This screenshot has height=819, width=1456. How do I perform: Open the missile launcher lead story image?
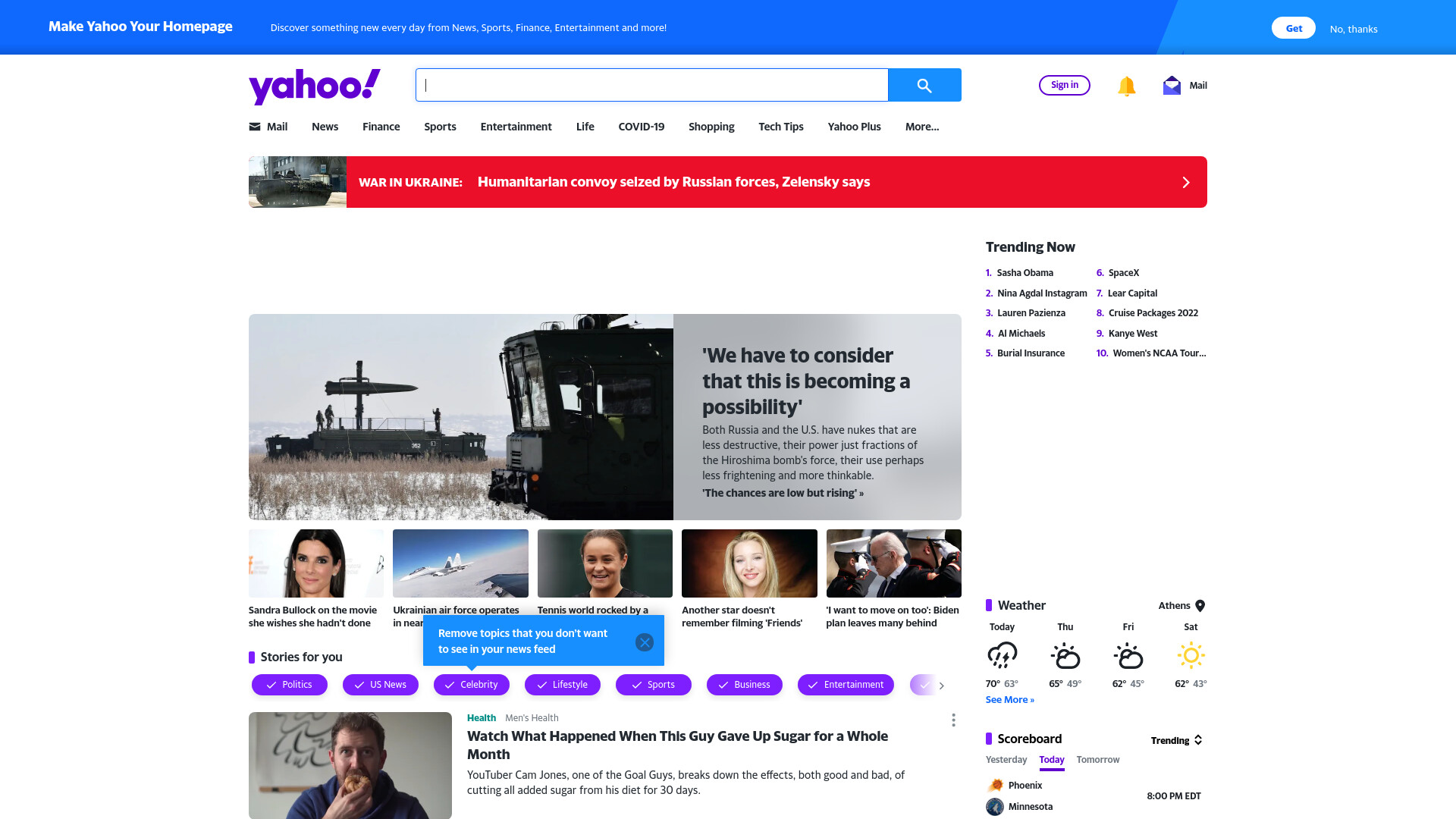(x=461, y=417)
